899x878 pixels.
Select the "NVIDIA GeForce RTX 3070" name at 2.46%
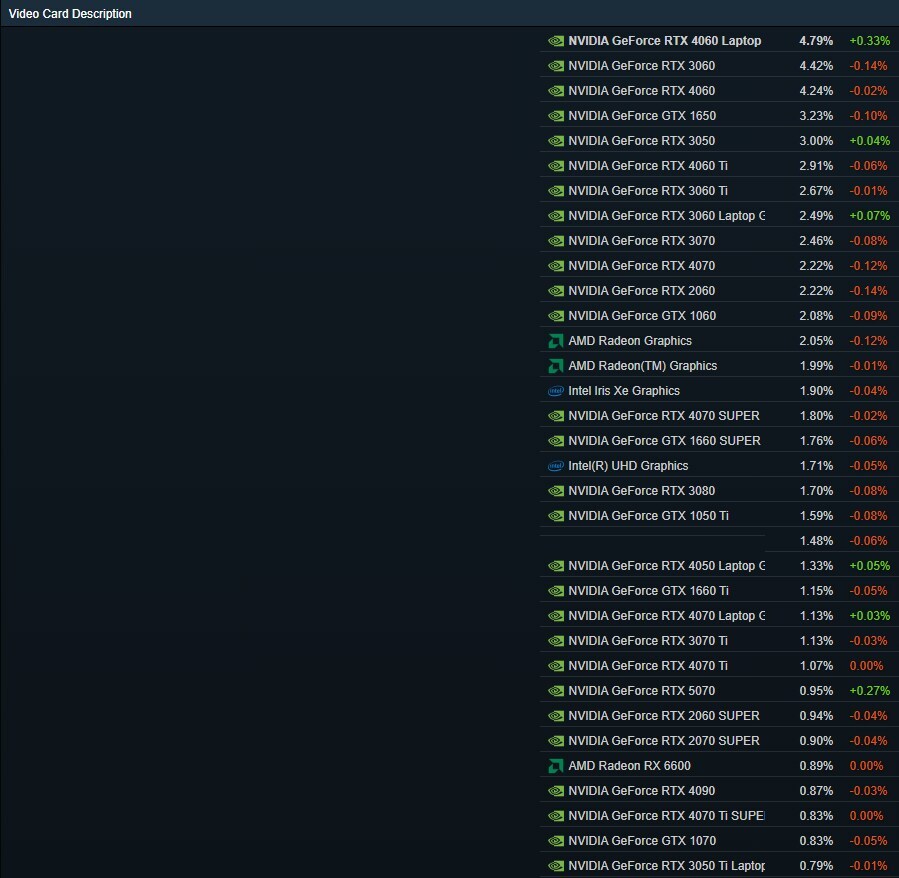[642, 241]
